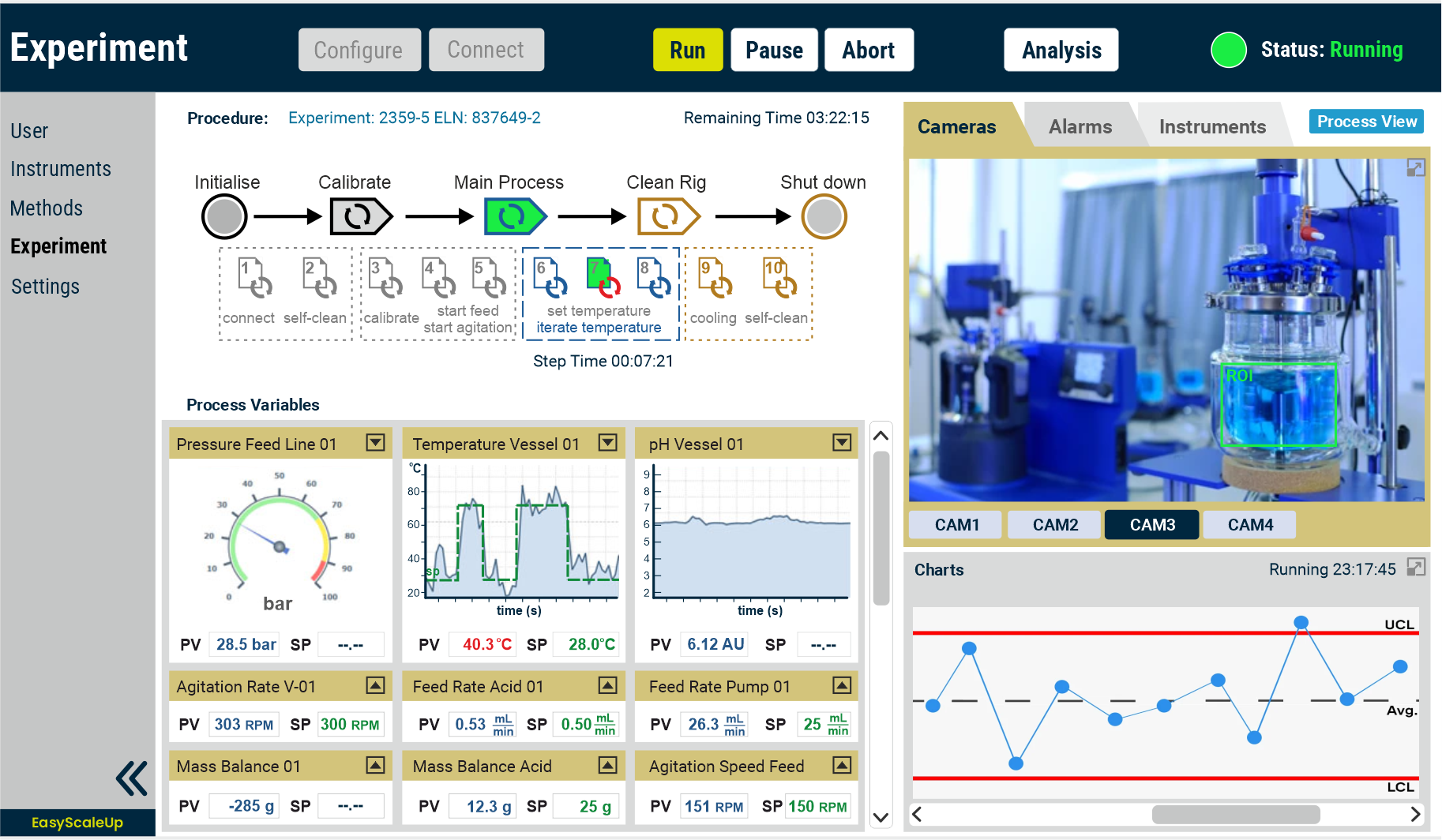
Task: Collapse sidebar with double chevron icon
Action: 131,778
